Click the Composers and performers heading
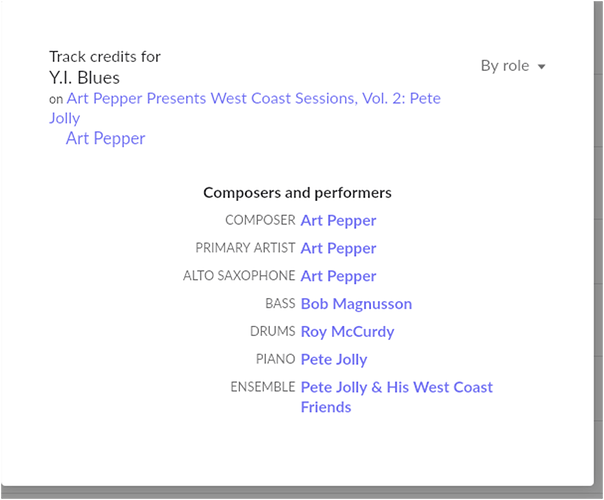604x500 pixels. click(x=297, y=193)
